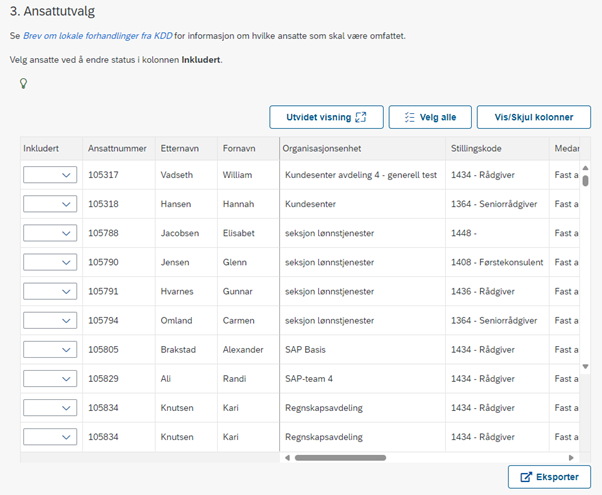The image size is (602, 495).
Task: Click the Inkludert column header
Action: 51,149
